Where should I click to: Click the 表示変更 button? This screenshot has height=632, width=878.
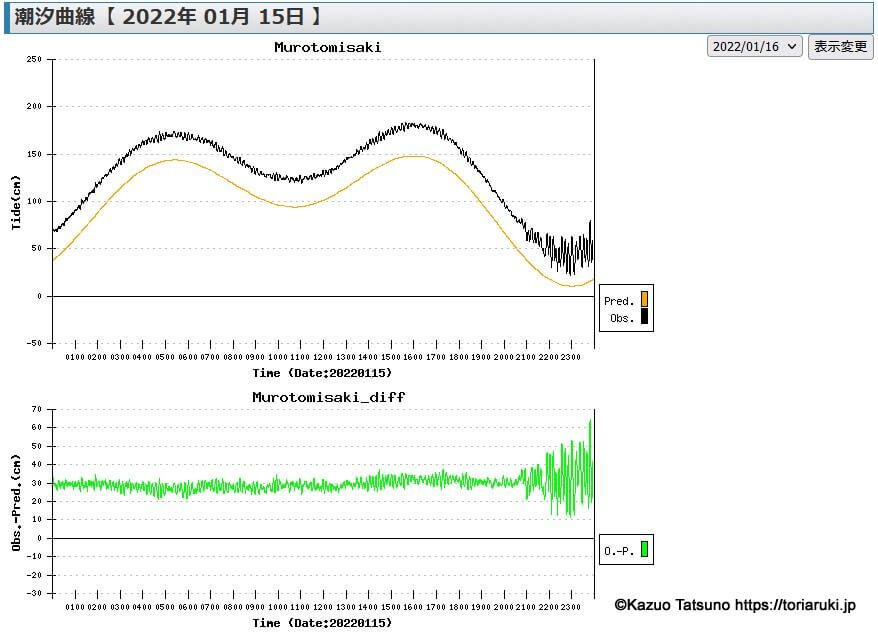click(x=840, y=46)
